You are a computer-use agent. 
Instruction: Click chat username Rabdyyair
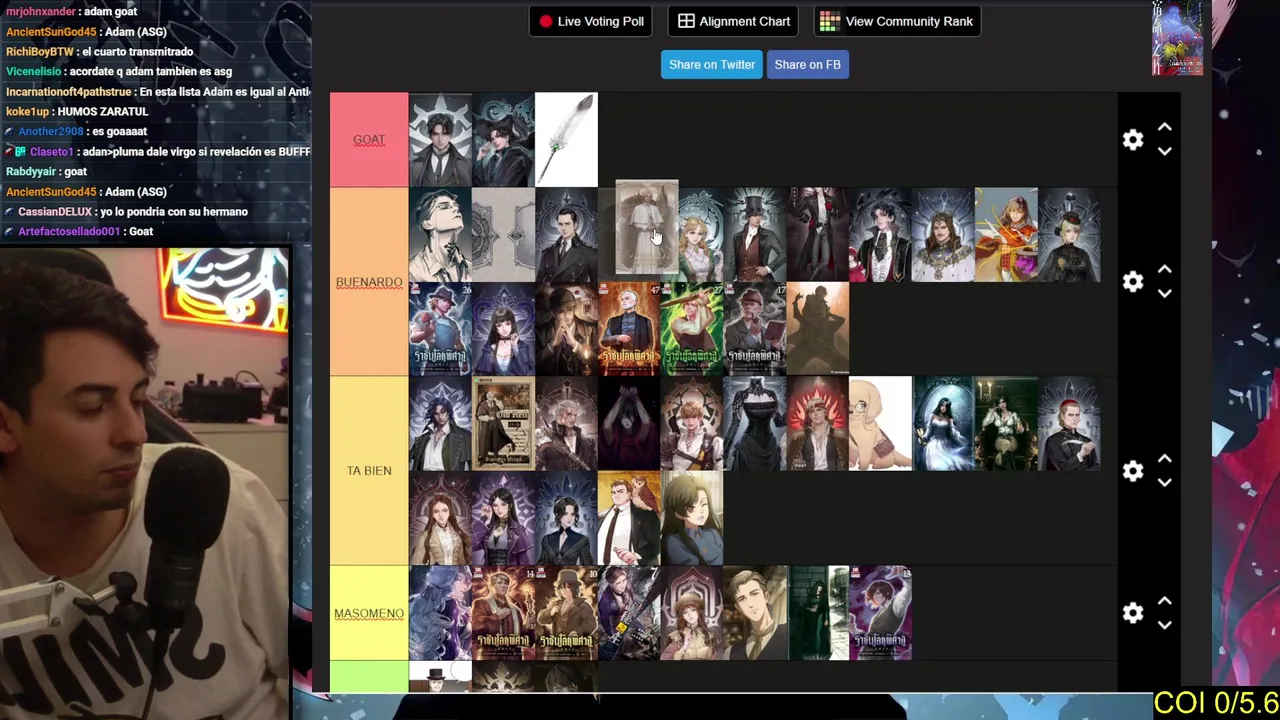point(32,172)
